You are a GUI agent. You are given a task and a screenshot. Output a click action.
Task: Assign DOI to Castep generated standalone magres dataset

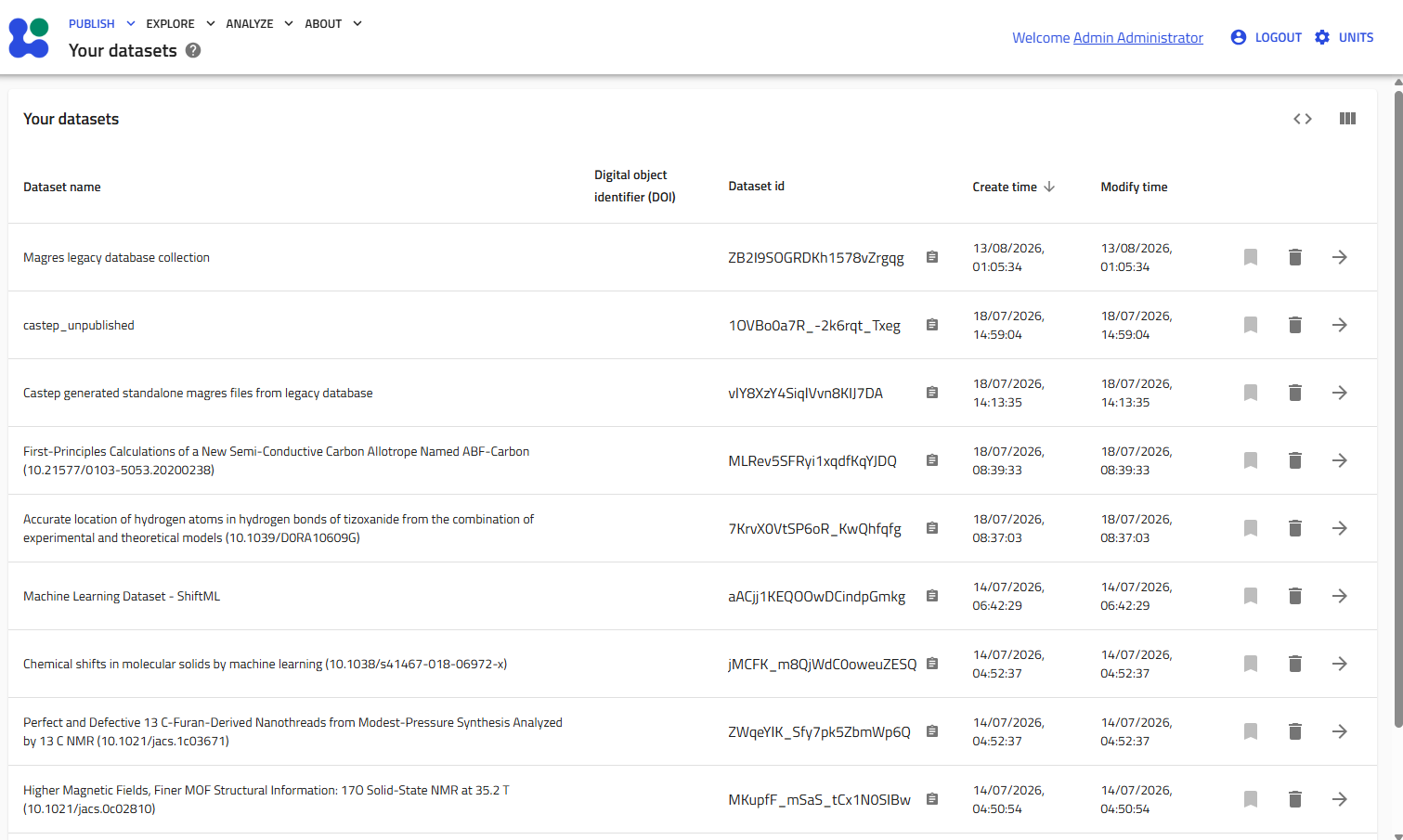1251,393
